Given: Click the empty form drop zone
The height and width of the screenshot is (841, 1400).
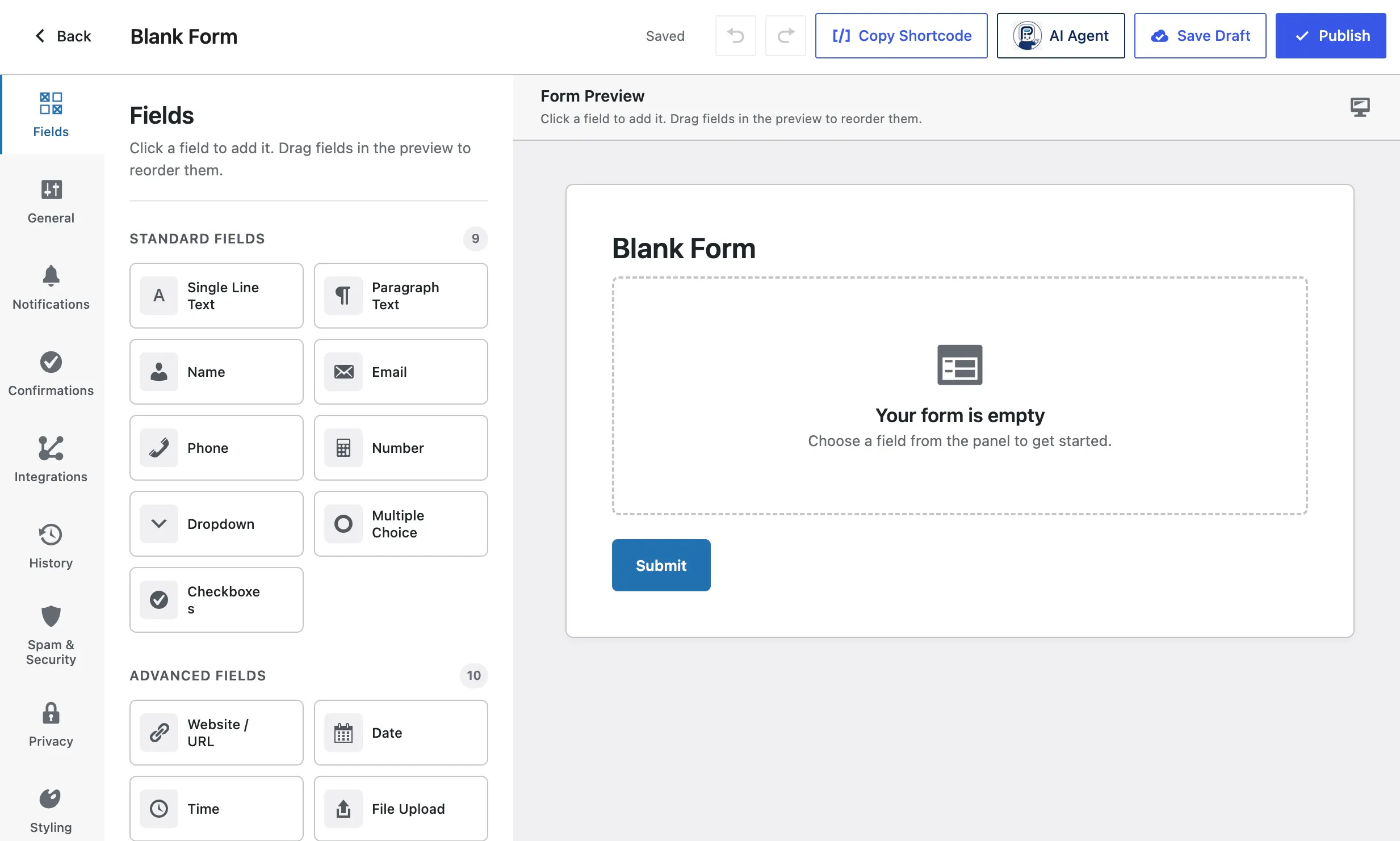Looking at the screenshot, I should click(x=959, y=396).
